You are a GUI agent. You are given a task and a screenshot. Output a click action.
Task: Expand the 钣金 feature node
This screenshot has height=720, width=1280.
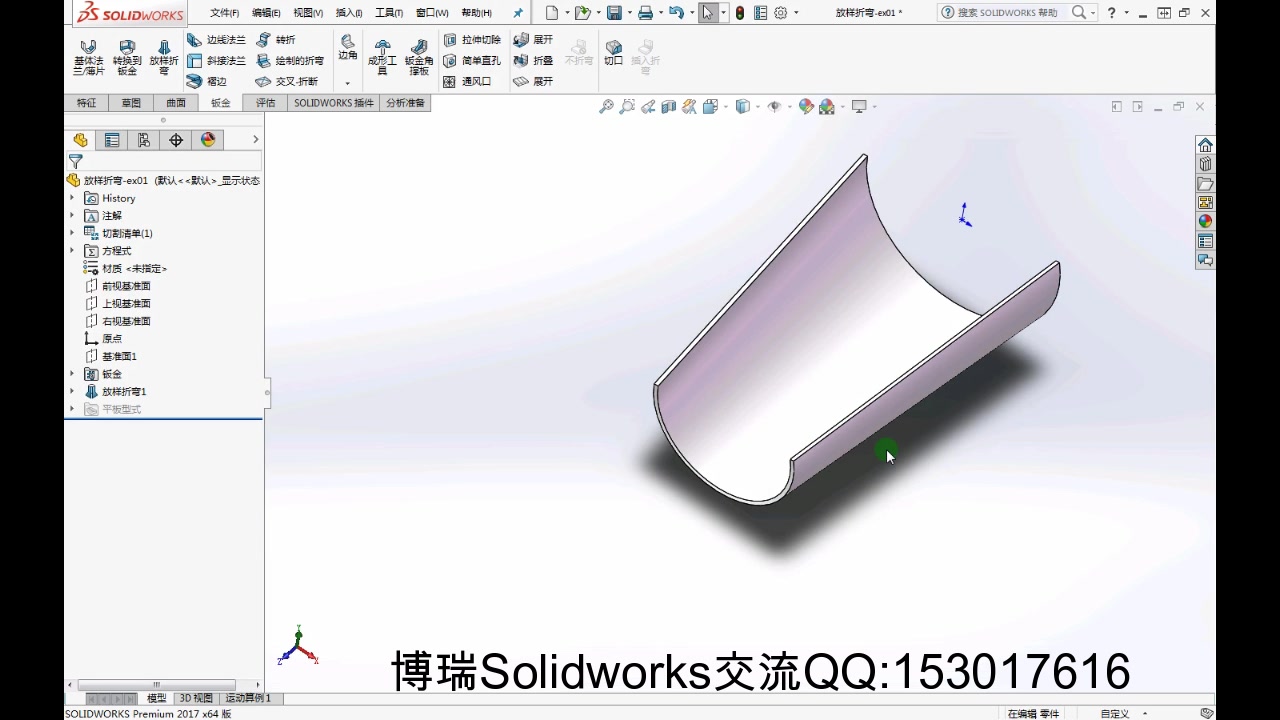pyautogui.click(x=72, y=374)
